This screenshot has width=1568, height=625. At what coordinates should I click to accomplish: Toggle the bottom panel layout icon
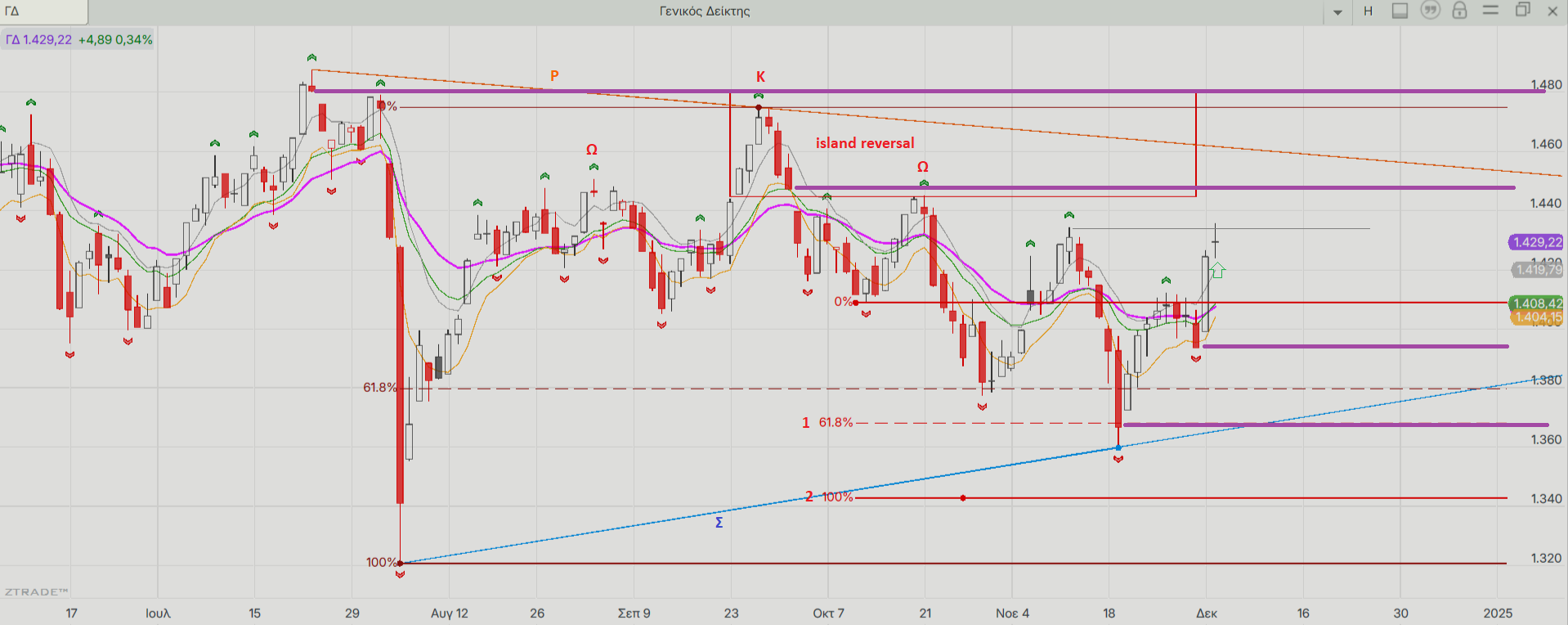[x=1400, y=11]
